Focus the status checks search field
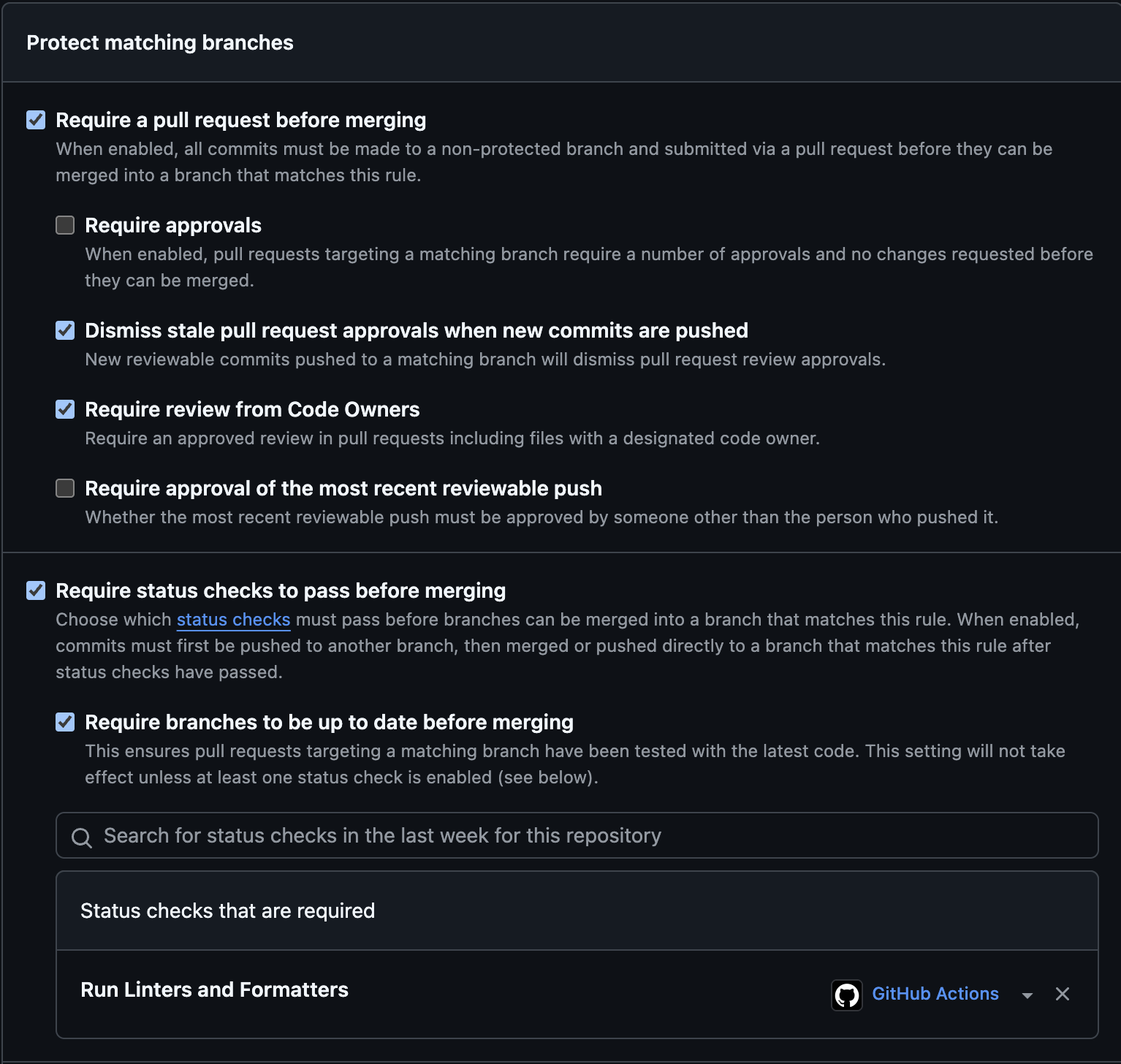This screenshot has height=1064, width=1121. [x=577, y=835]
